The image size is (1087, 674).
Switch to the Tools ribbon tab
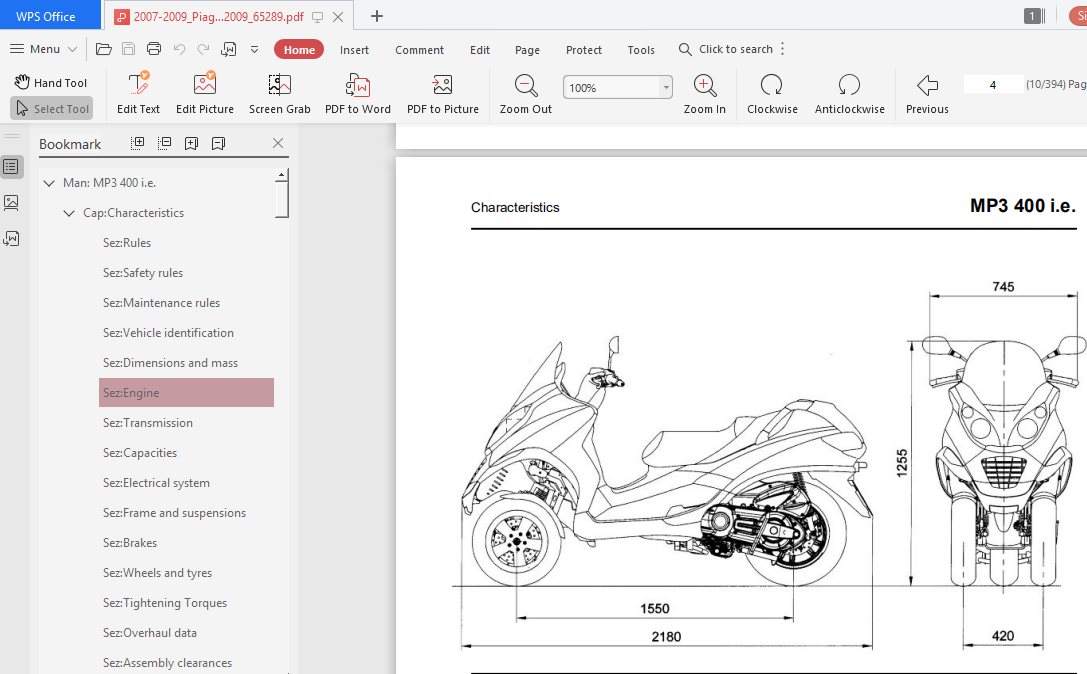(641, 50)
